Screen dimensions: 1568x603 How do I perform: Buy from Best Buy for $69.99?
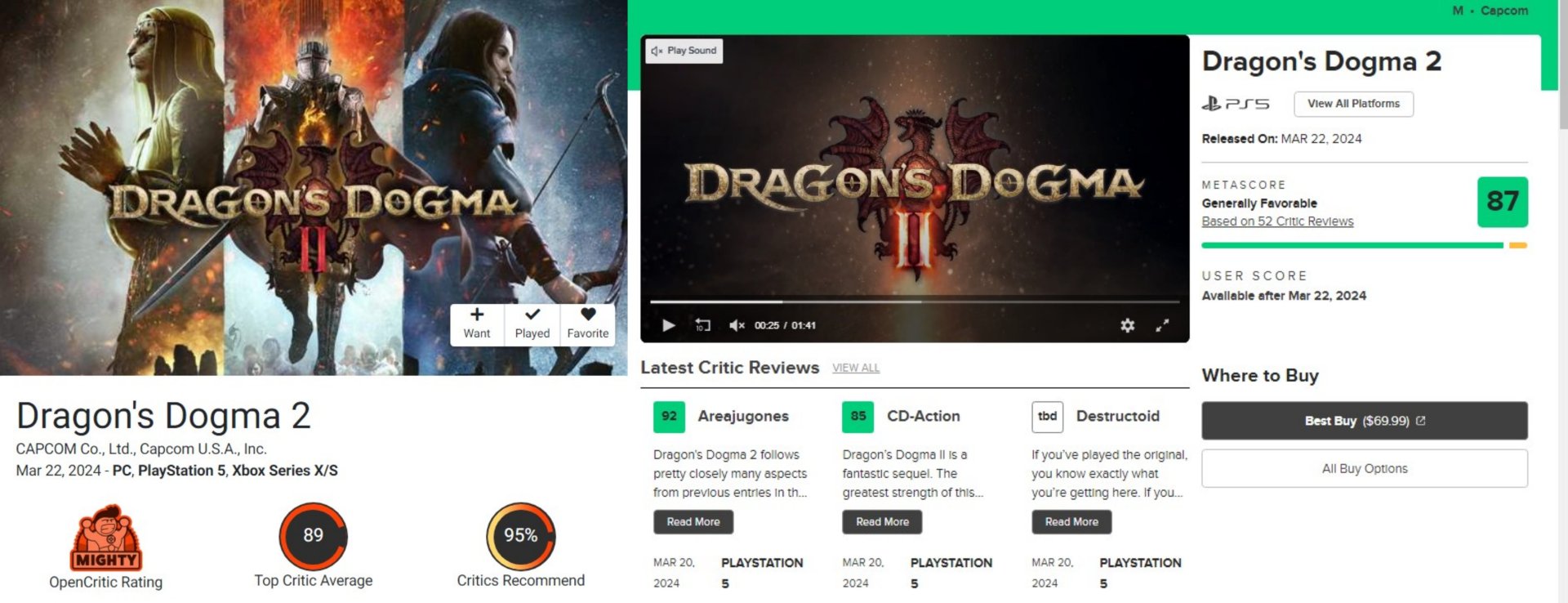1364,421
